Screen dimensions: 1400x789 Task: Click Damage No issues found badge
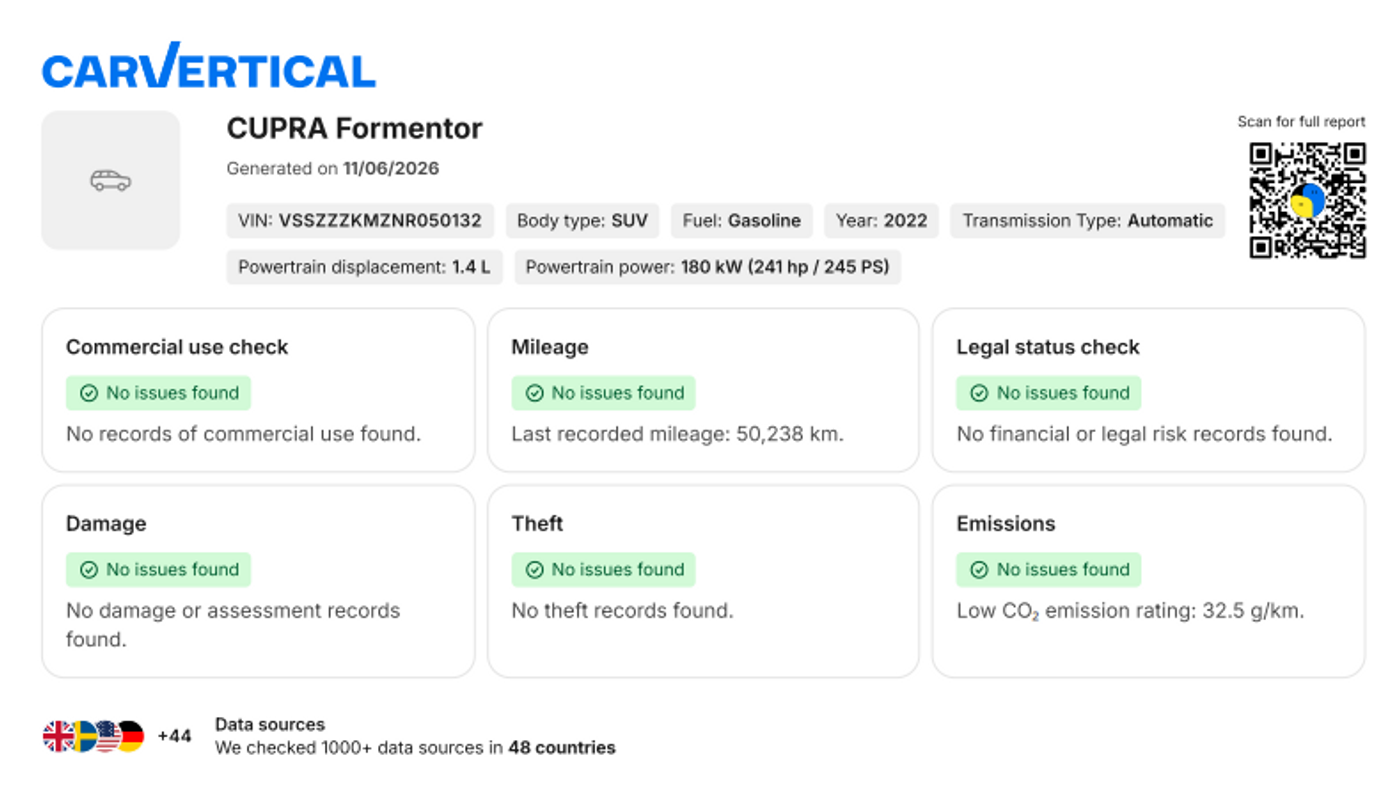158,570
